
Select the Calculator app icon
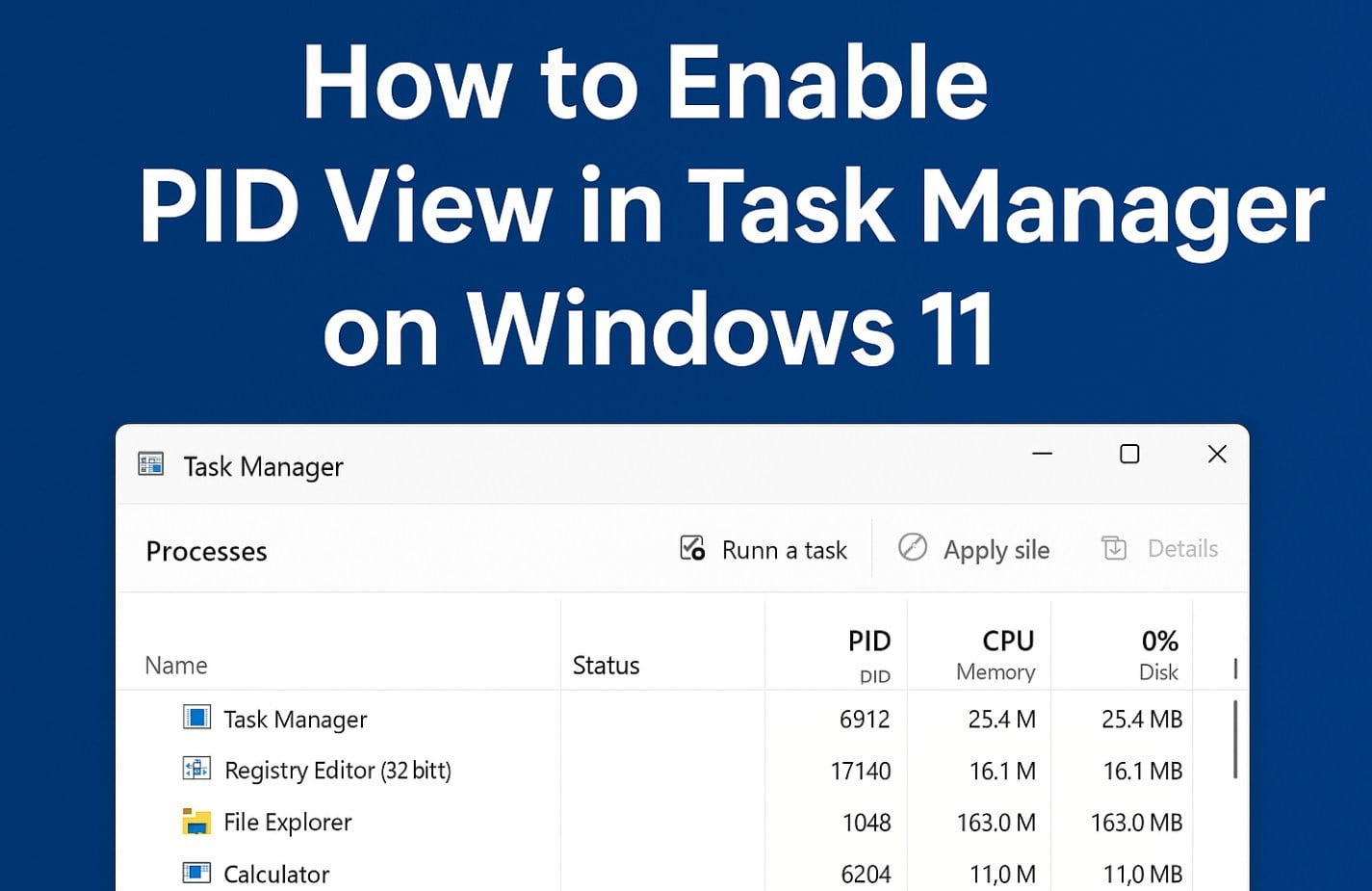click(195, 873)
